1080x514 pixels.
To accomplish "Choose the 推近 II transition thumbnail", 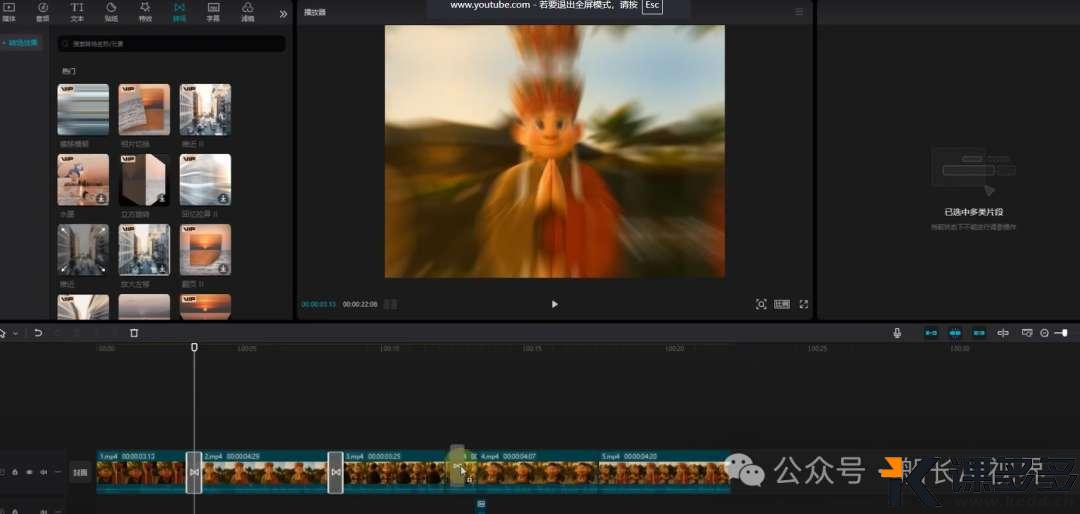I will (x=205, y=109).
